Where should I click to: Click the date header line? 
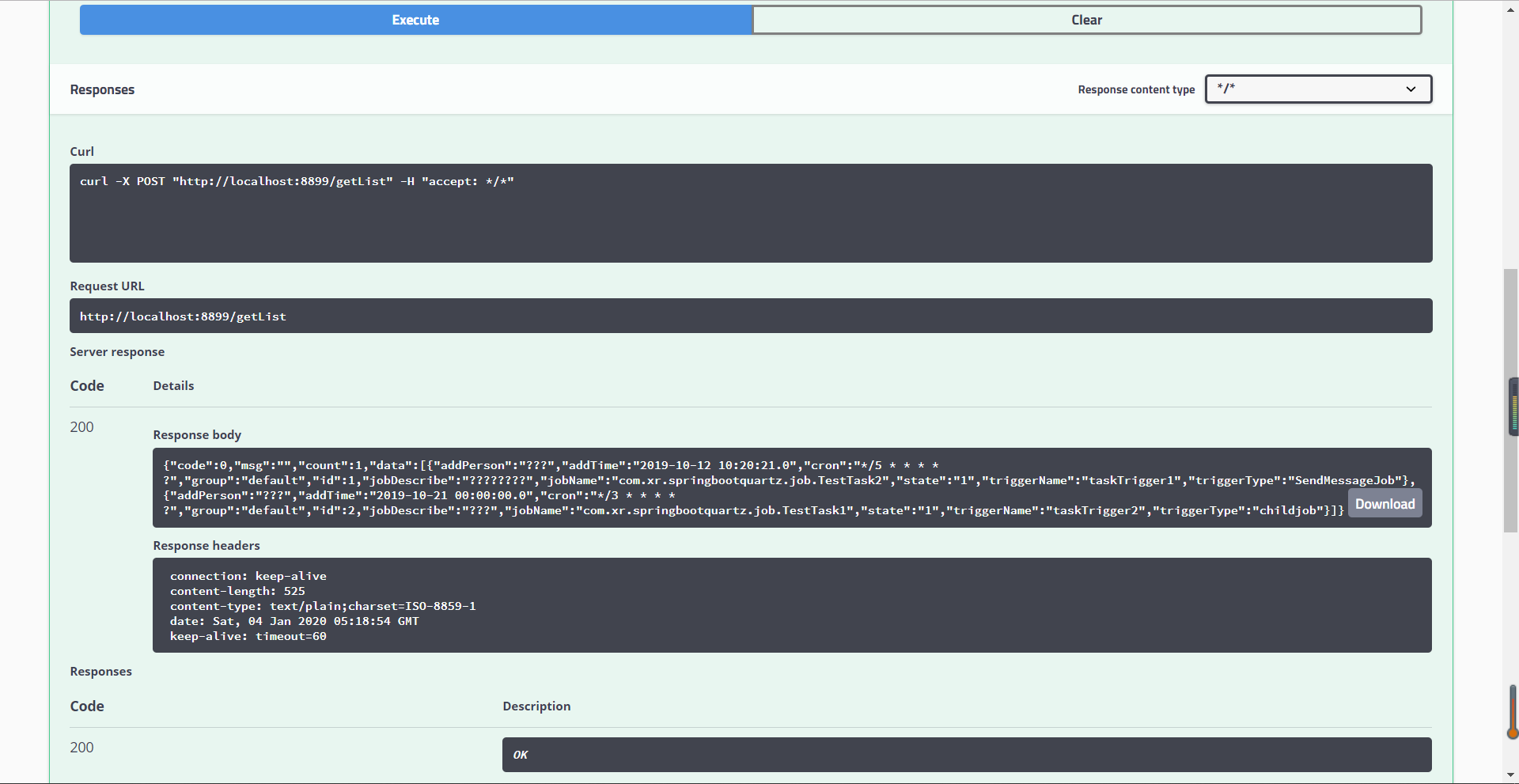[294, 621]
